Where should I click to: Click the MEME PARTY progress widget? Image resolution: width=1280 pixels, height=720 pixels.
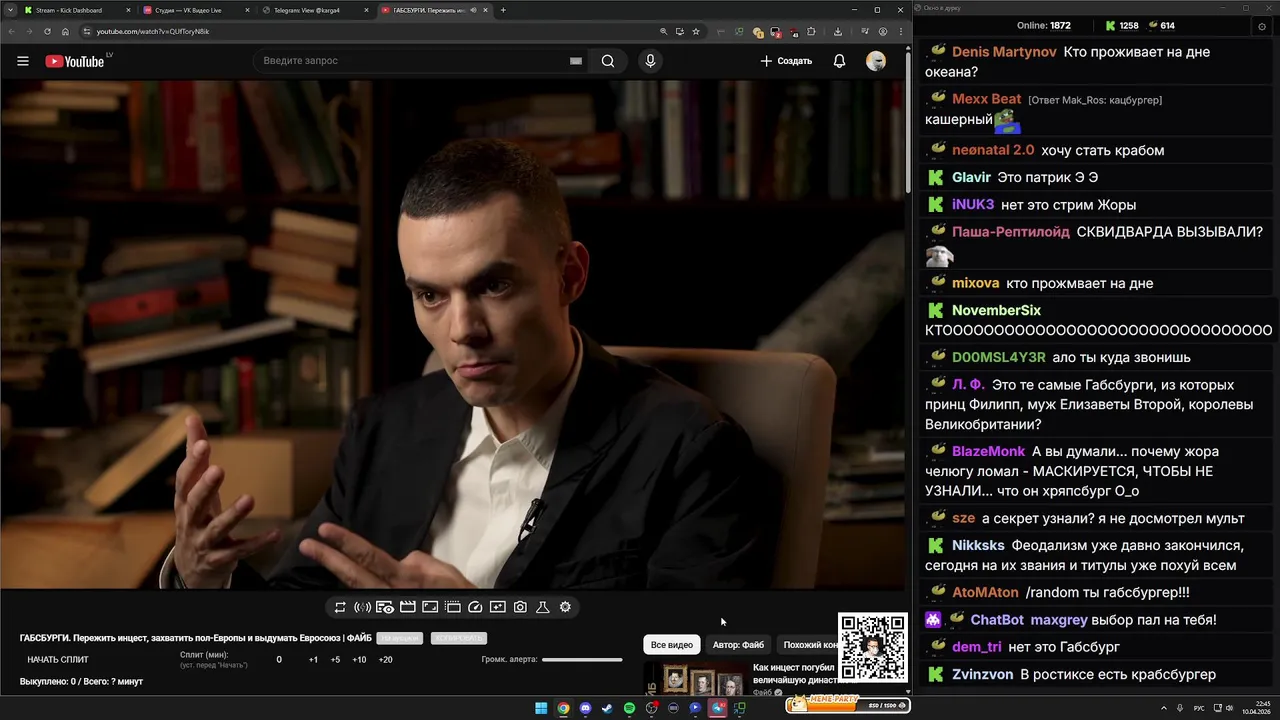[x=847, y=703]
